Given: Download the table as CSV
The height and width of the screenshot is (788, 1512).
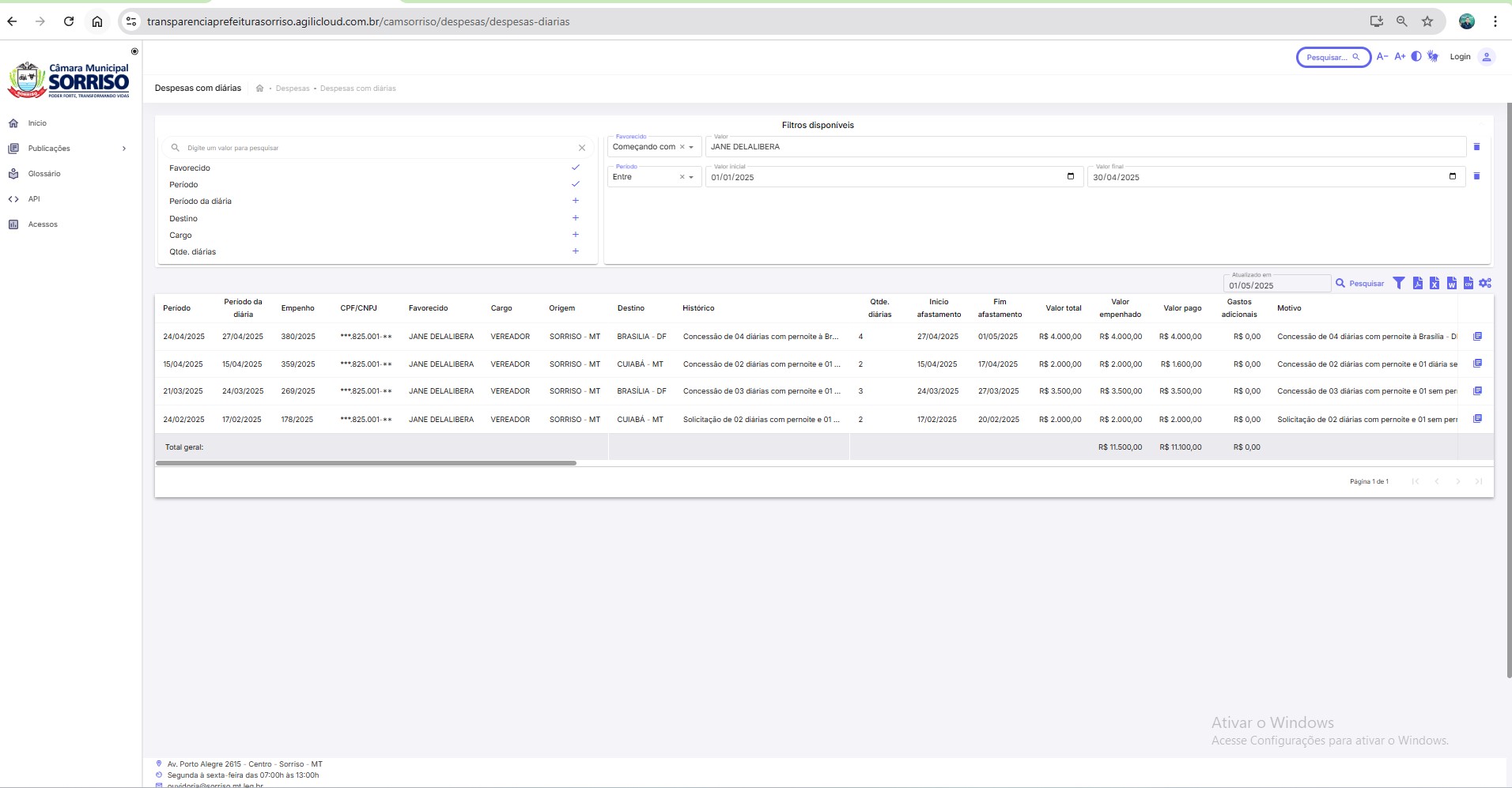Looking at the screenshot, I should click(1469, 283).
